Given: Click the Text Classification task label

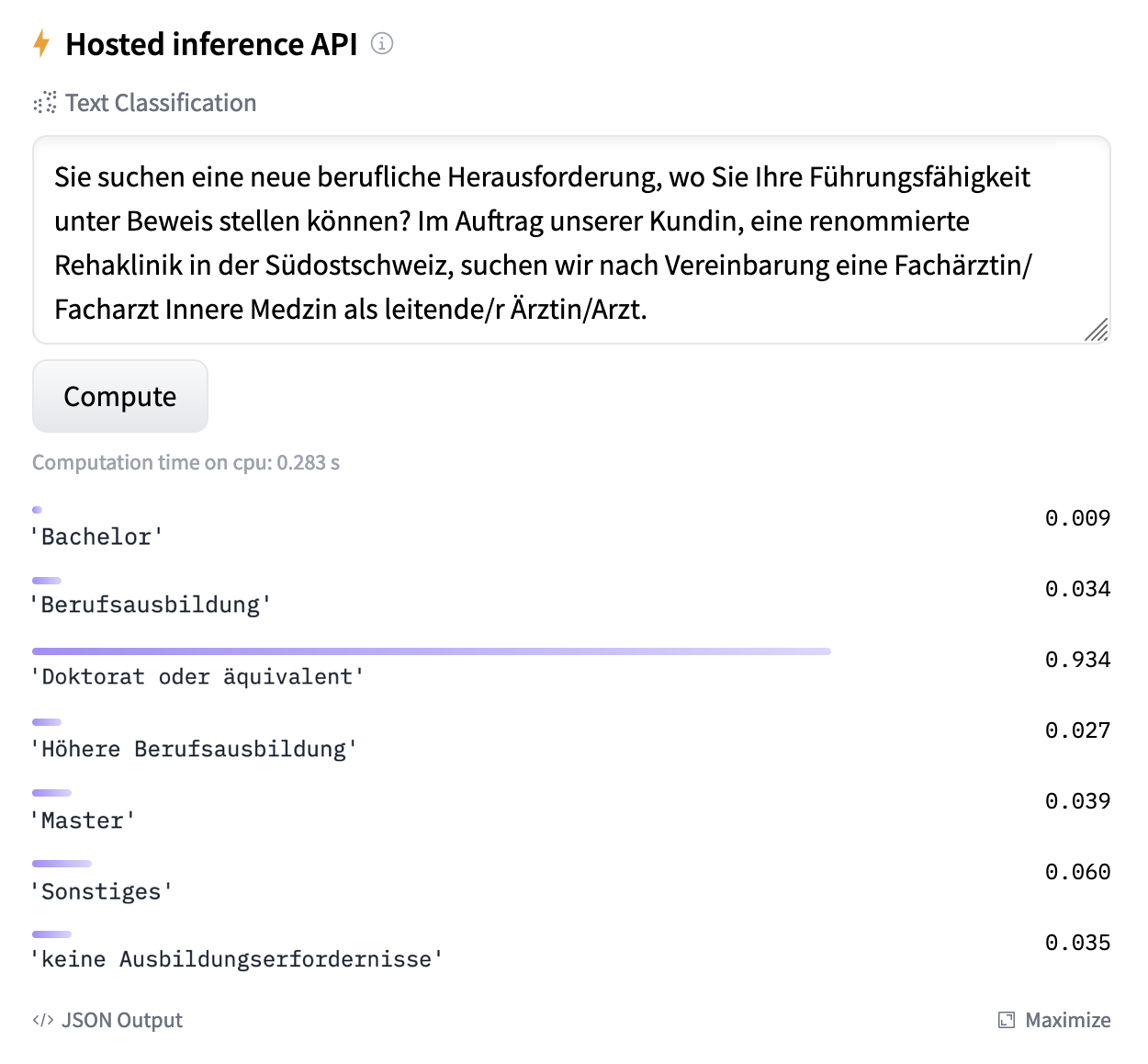Looking at the screenshot, I should pyautogui.click(x=161, y=103).
